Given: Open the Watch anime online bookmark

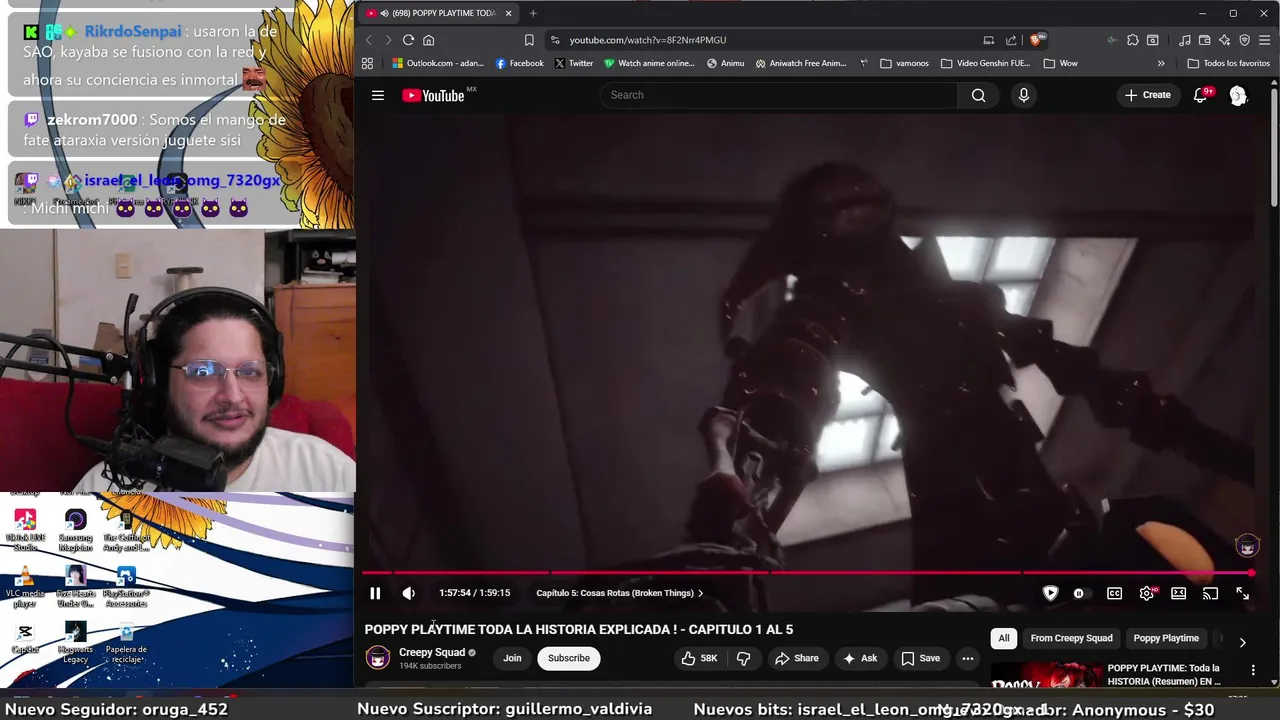Looking at the screenshot, I should 649,63.
